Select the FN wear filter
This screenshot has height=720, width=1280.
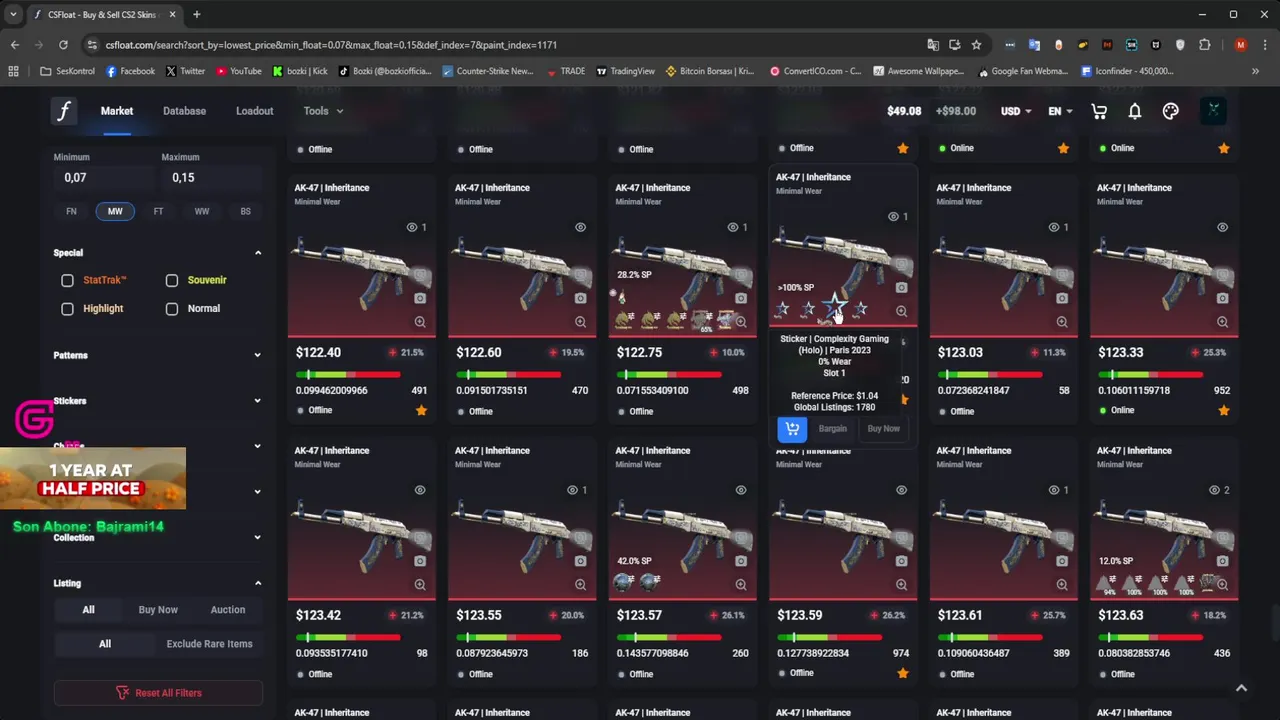click(x=71, y=211)
